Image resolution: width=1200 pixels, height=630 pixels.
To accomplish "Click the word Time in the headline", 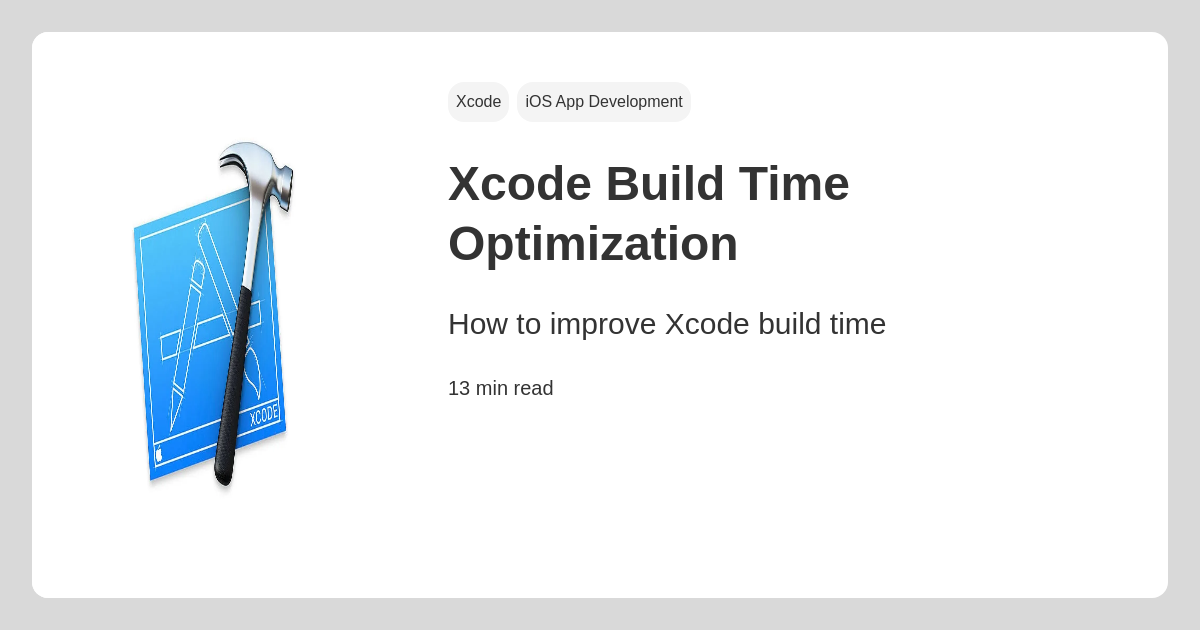I will (794, 184).
